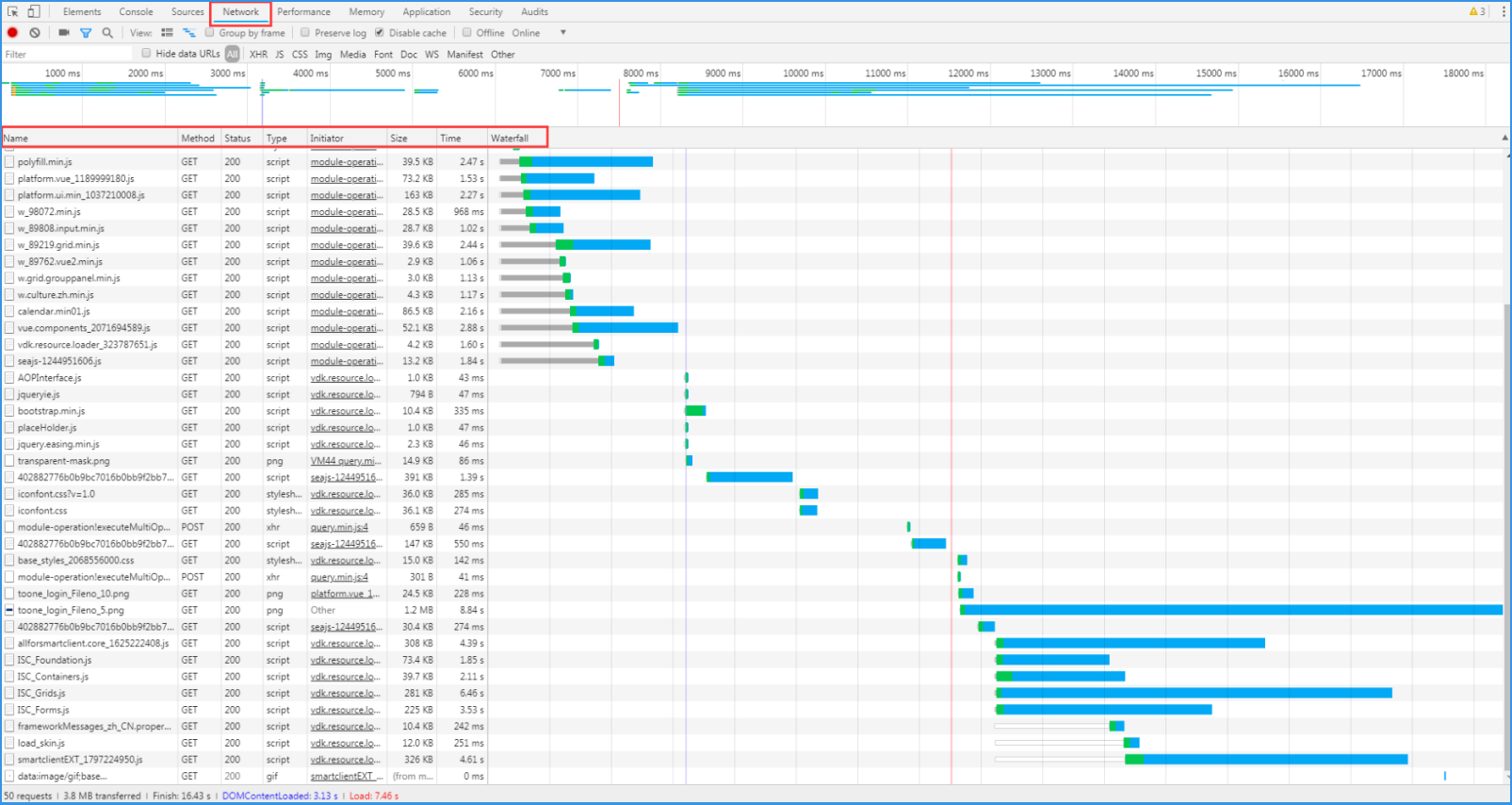
Task: Open the Elements tab
Action: pos(82,11)
